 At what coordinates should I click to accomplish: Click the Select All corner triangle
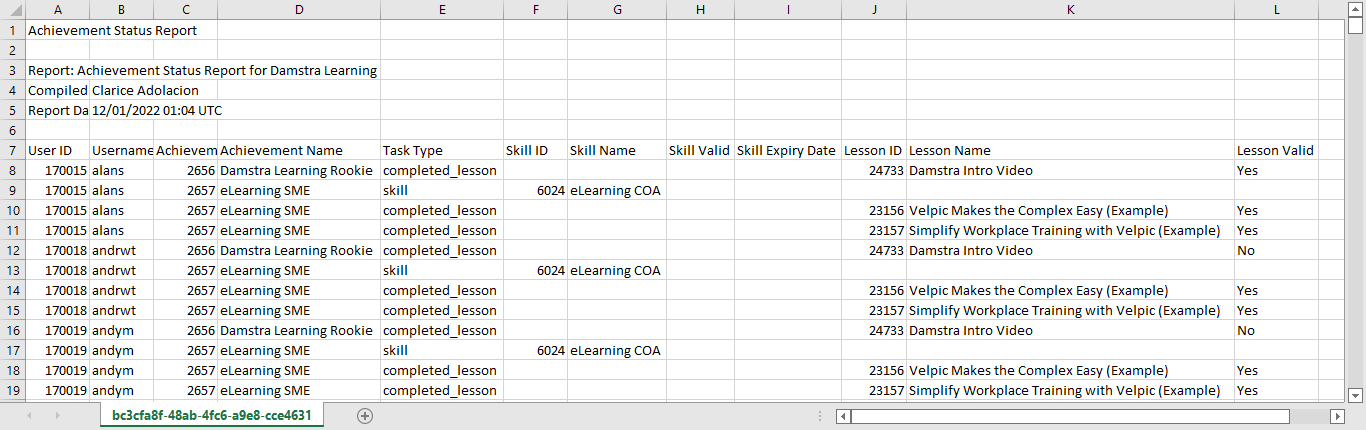12,9
